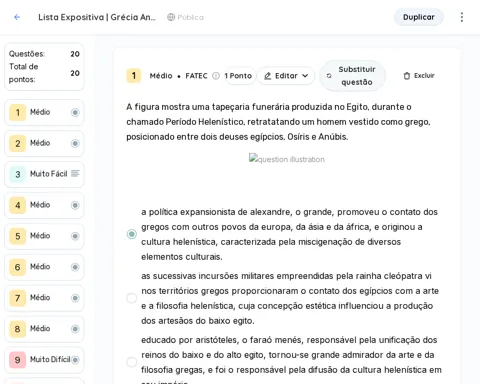Screen dimensions: 480x384
Task: Click question 1 multiple-choice type icon in sidebar
Action: point(75,112)
